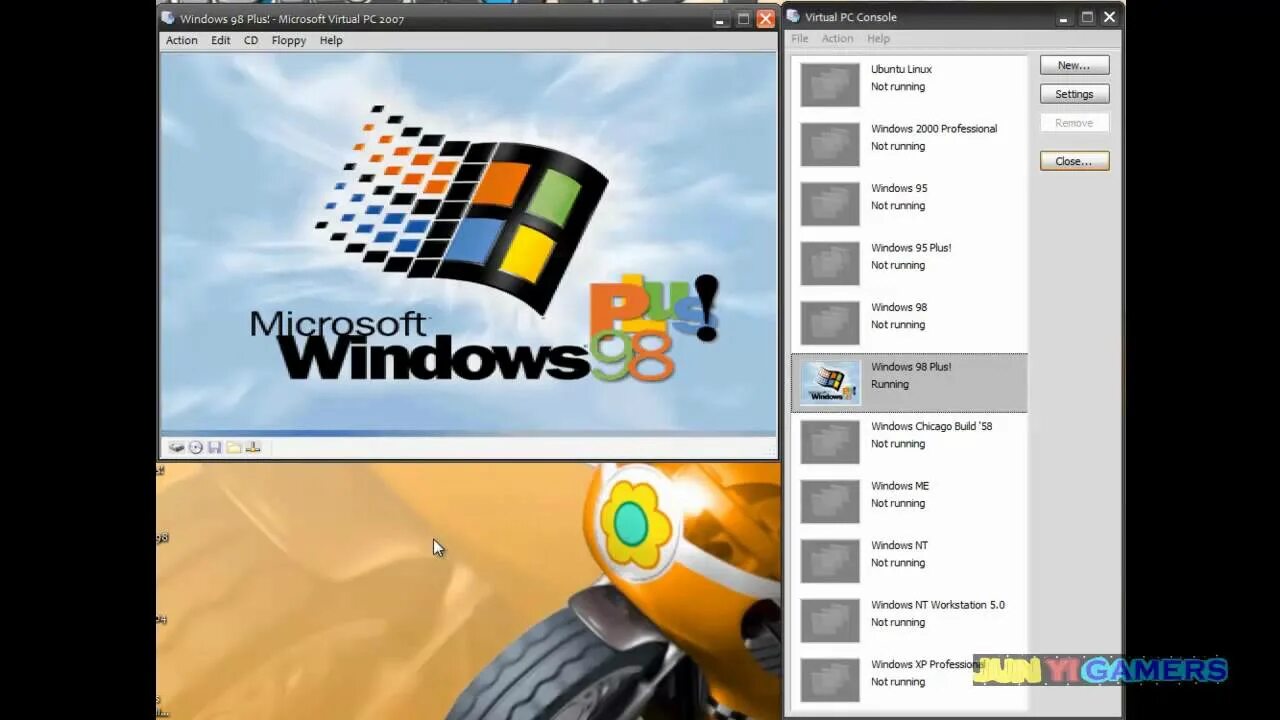
Task: Click the Virtual PC 2007 title bar icon
Action: coord(168,18)
